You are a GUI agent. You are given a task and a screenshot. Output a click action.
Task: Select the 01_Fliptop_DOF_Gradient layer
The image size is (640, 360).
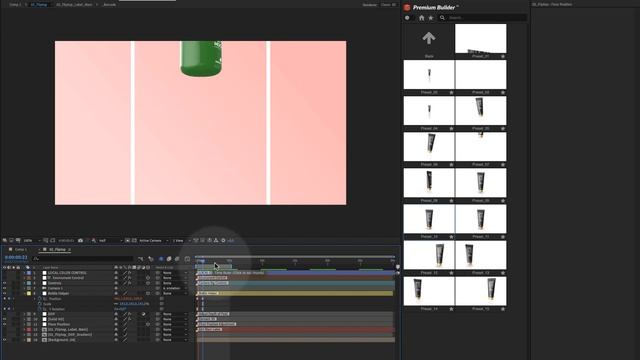pyautogui.click(x=69, y=335)
